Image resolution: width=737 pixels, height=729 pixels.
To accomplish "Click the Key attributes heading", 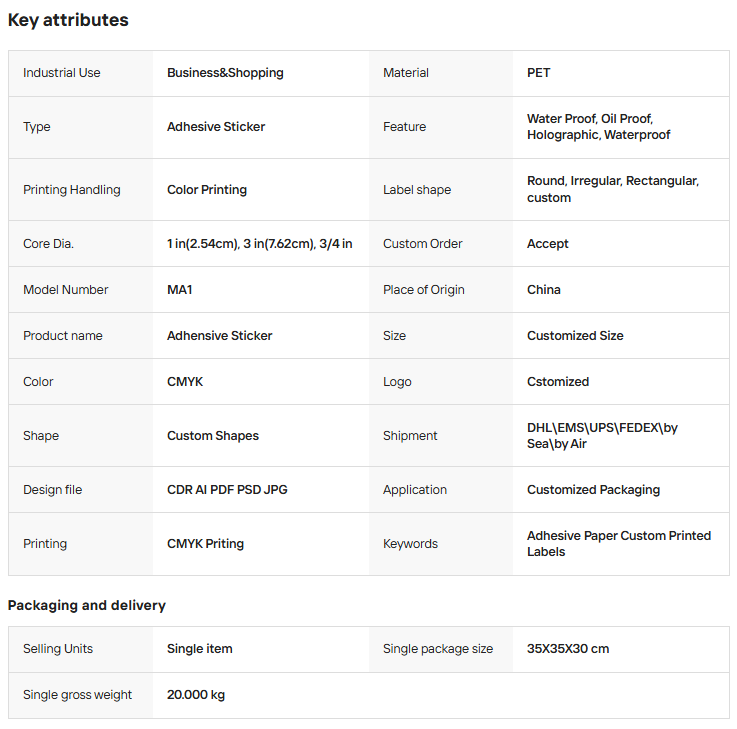I will pyautogui.click(x=68, y=20).
